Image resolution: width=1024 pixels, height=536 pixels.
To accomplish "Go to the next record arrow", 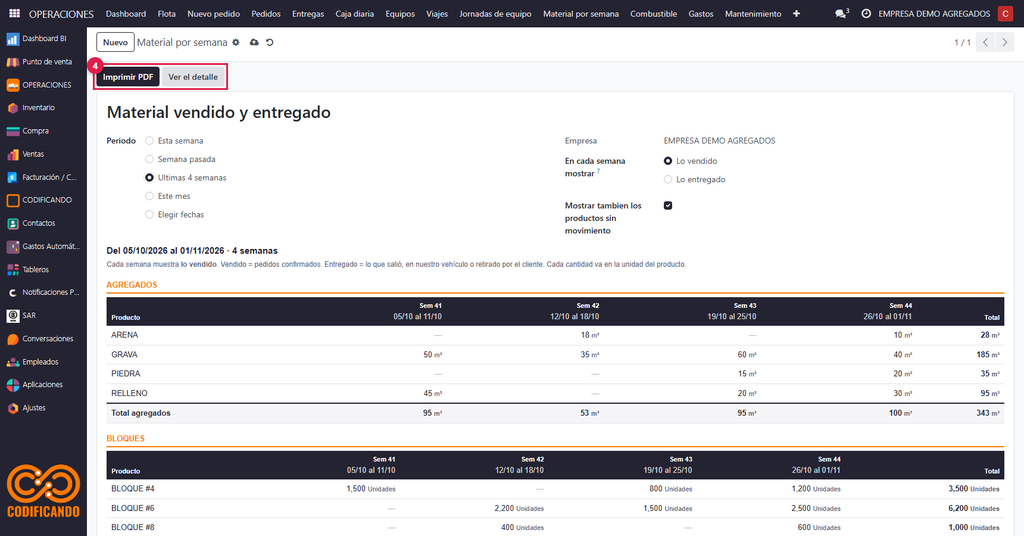I will coord(1004,42).
